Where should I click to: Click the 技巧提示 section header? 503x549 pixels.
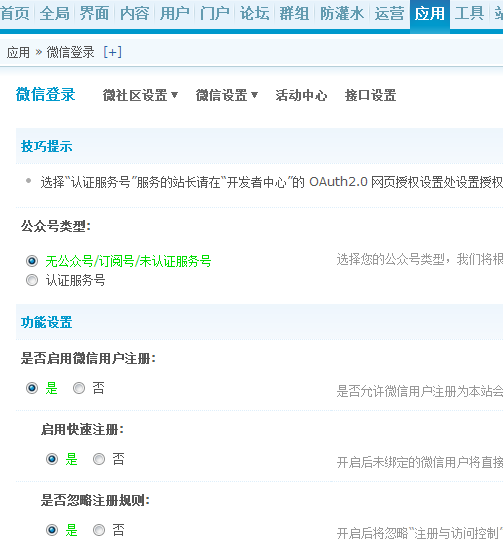(x=47, y=146)
